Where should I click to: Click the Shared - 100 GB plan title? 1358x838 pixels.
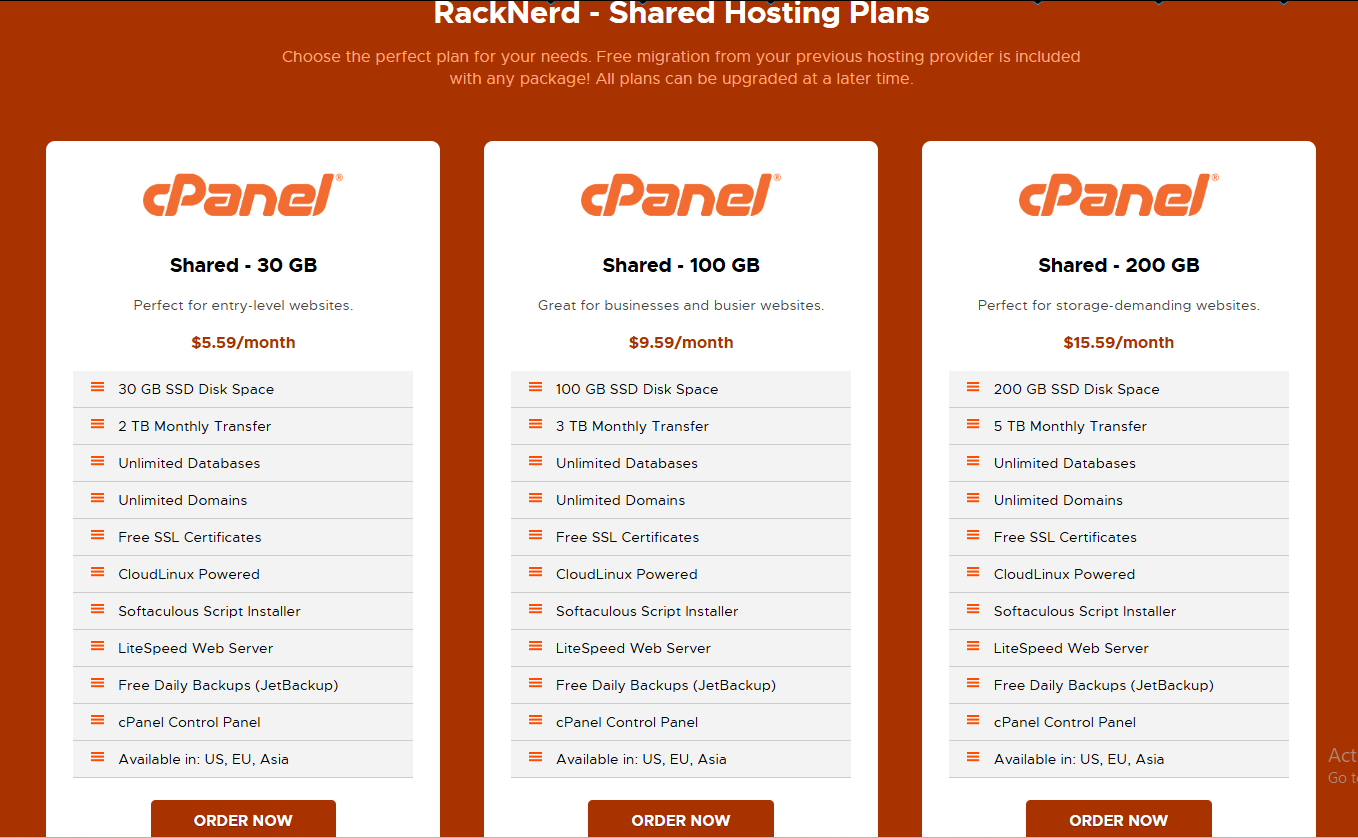tap(681, 265)
